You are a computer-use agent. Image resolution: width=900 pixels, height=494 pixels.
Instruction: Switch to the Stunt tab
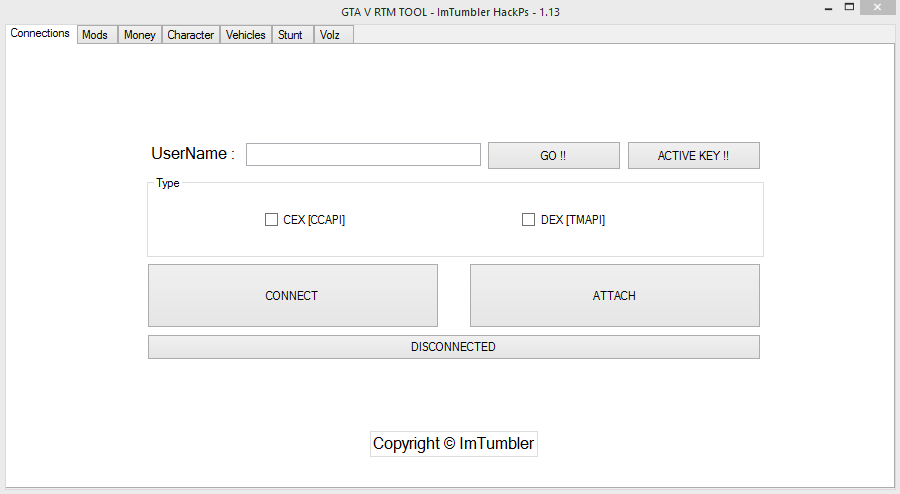coord(290,35)
